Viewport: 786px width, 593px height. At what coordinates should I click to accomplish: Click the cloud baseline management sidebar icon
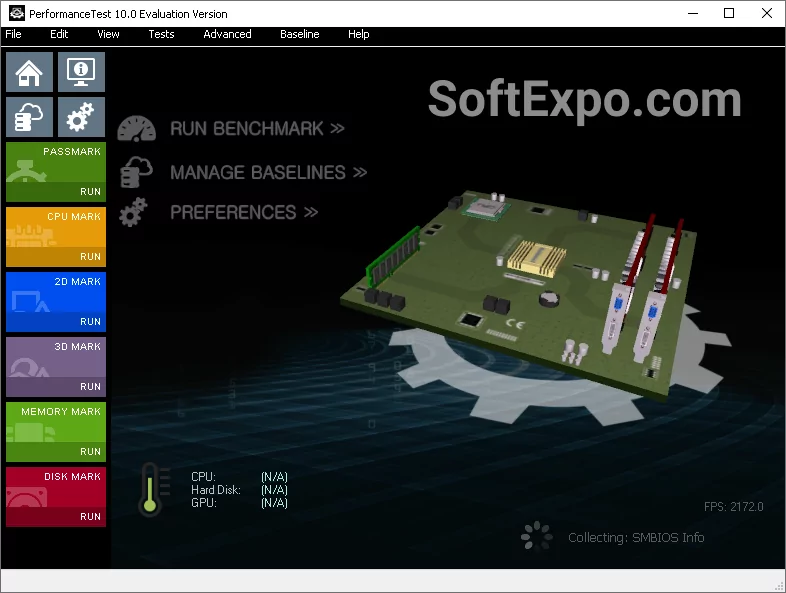[30, 118]
